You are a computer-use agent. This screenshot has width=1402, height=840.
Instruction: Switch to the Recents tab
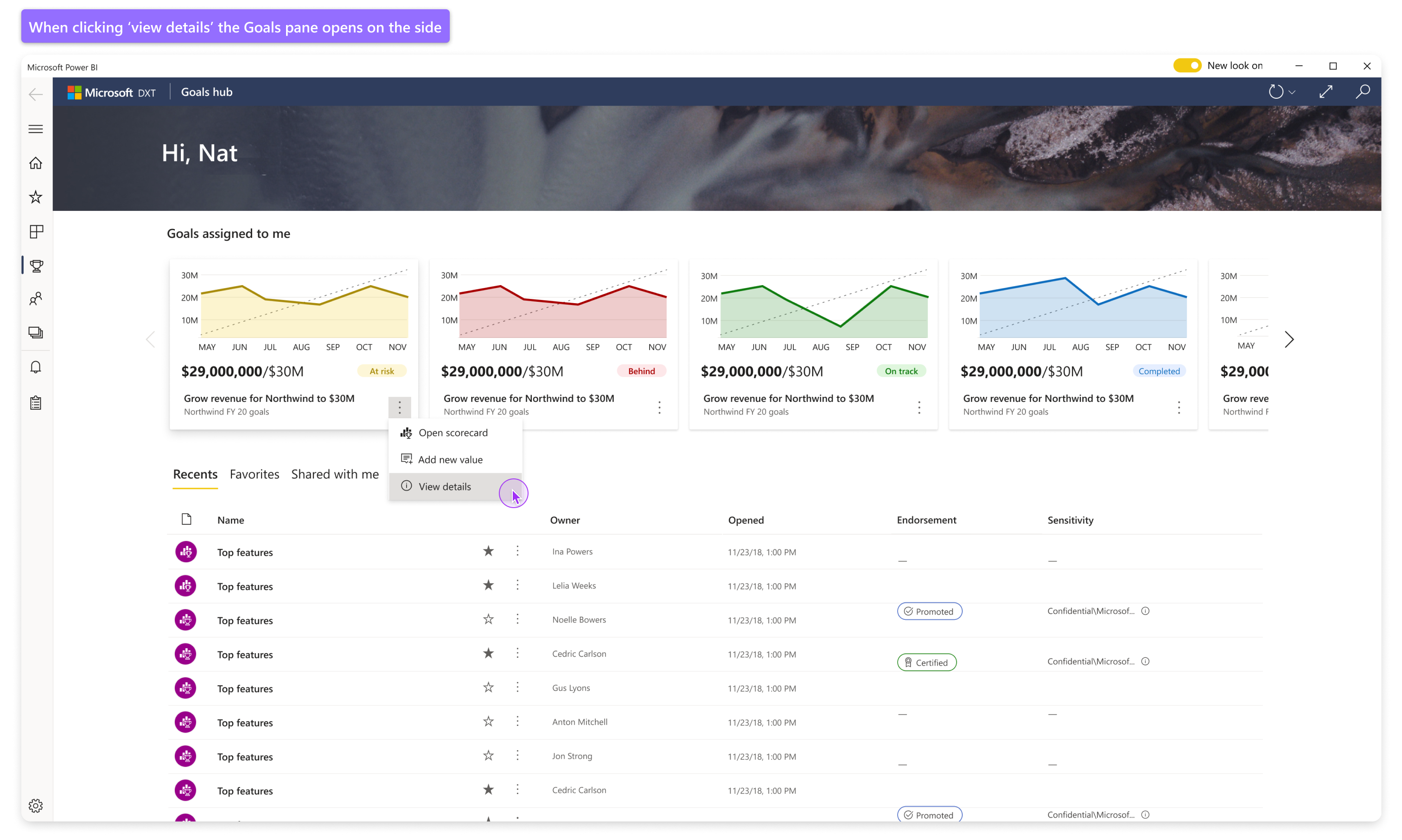tap(195, 474)
